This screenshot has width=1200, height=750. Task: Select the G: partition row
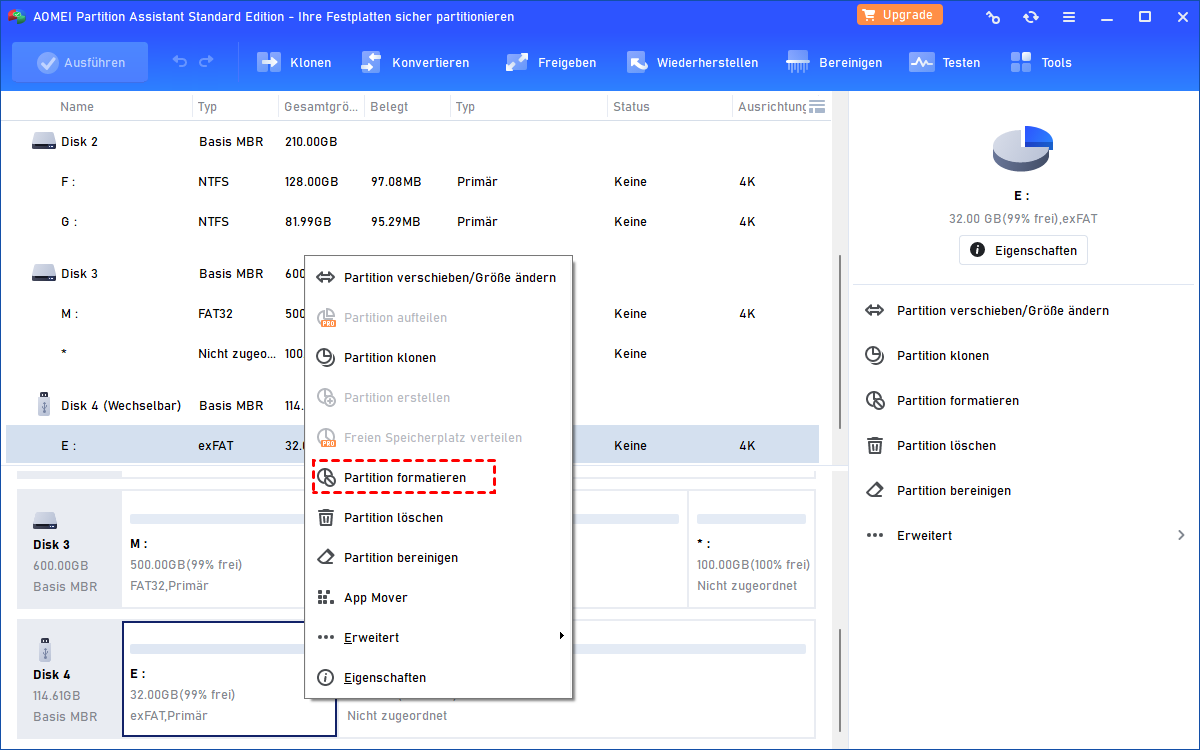point(412,222)
